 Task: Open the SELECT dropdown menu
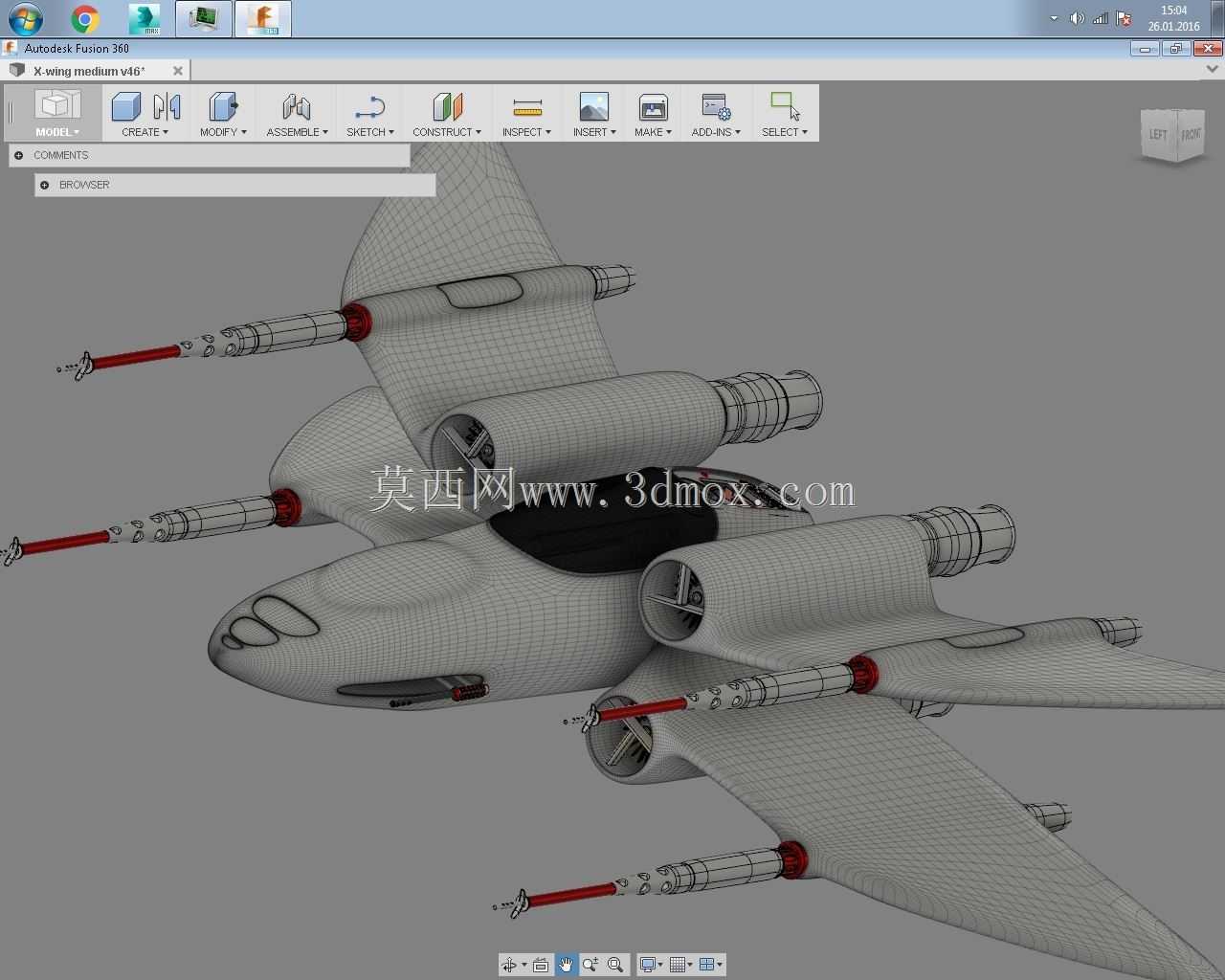pyautogui.click(x=785, y=132)
